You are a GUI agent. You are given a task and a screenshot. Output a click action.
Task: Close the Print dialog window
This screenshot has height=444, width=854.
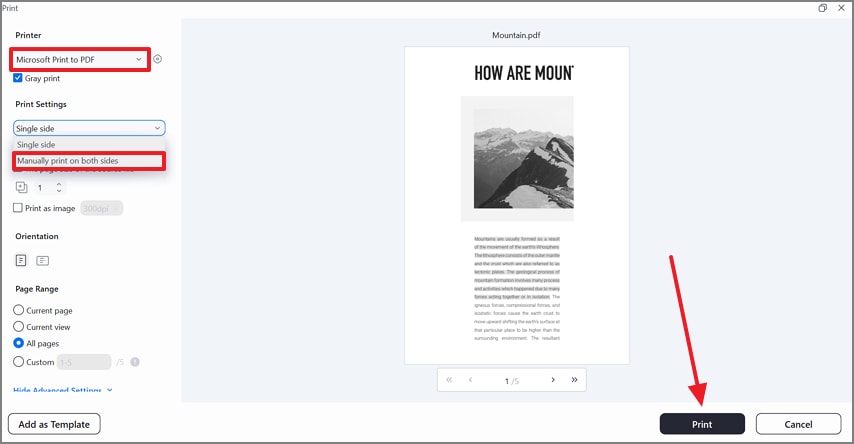(841, 8)
